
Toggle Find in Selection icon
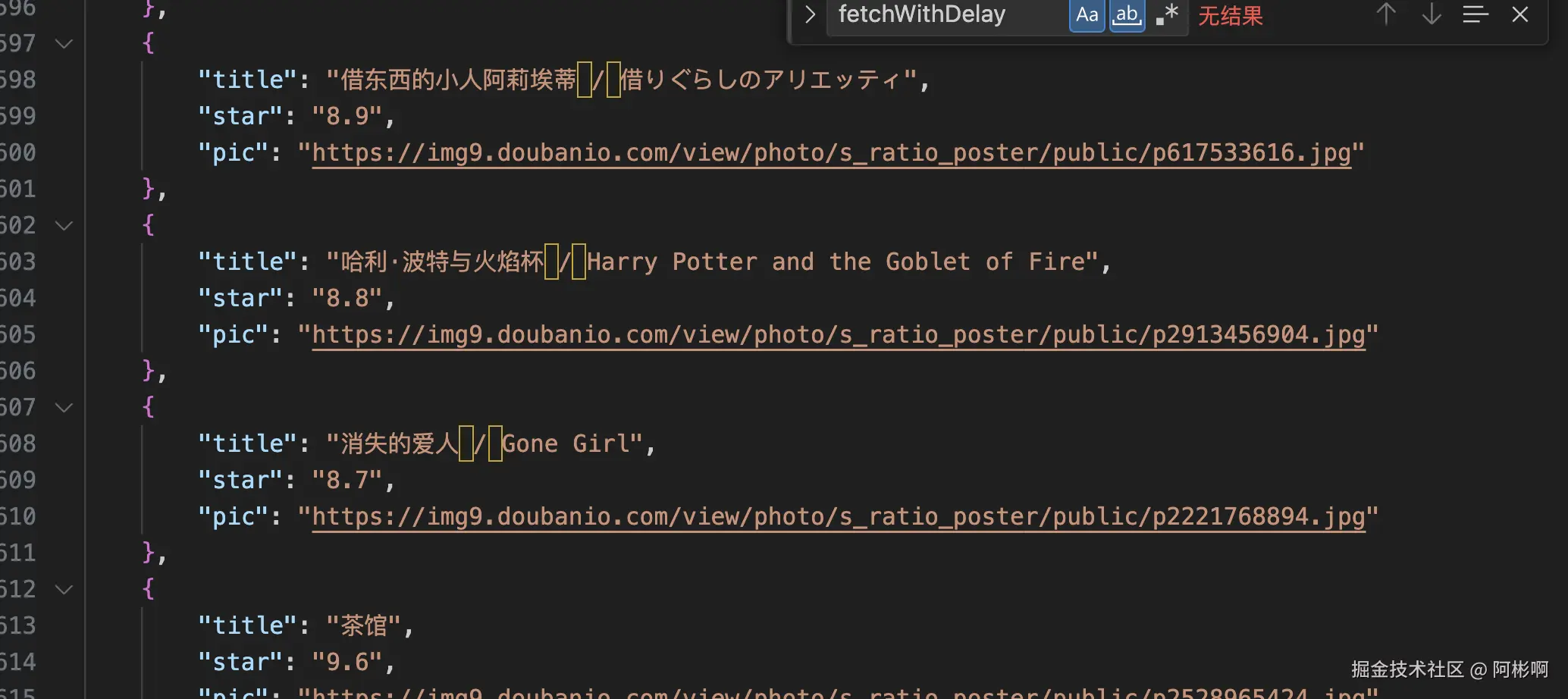point(1475,14)
